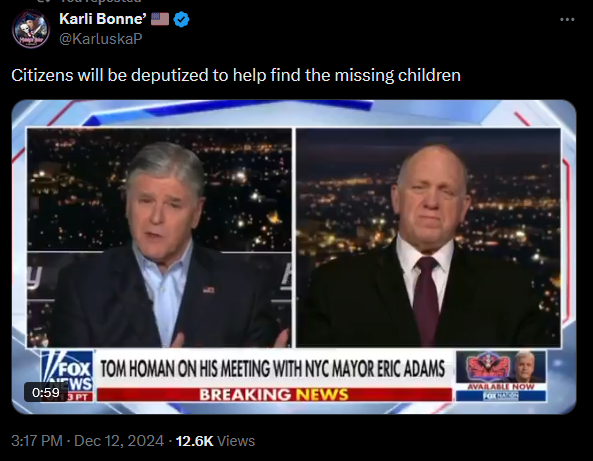The width and height of the screenshot is (593, 461).
Task: Click the right video panel with guest
Action: tap(428, 237)
